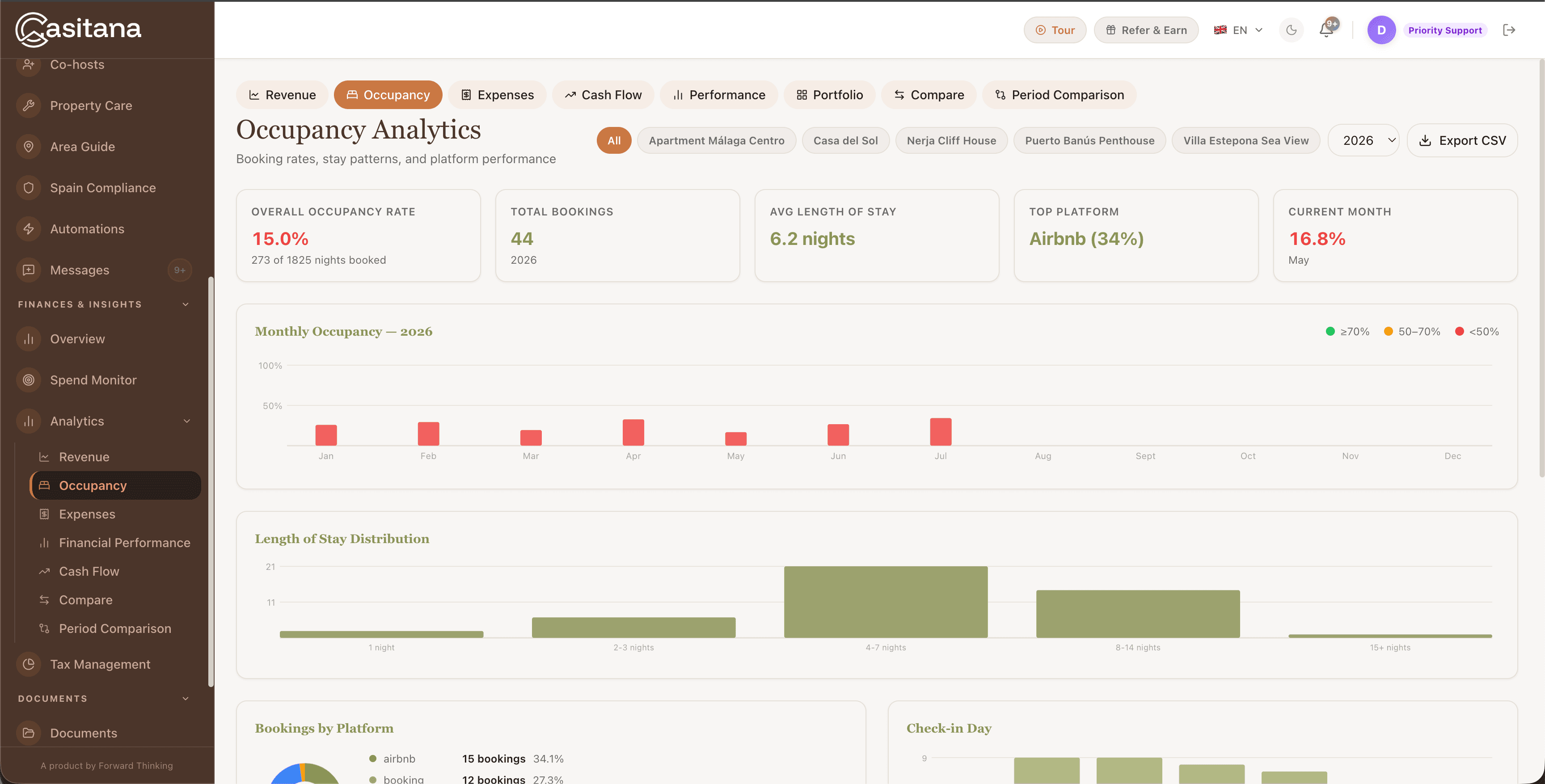Viewport: 1545px width, 784px height.
Task: Click the UK flag icon
Action: click(x=1220, y=30)
